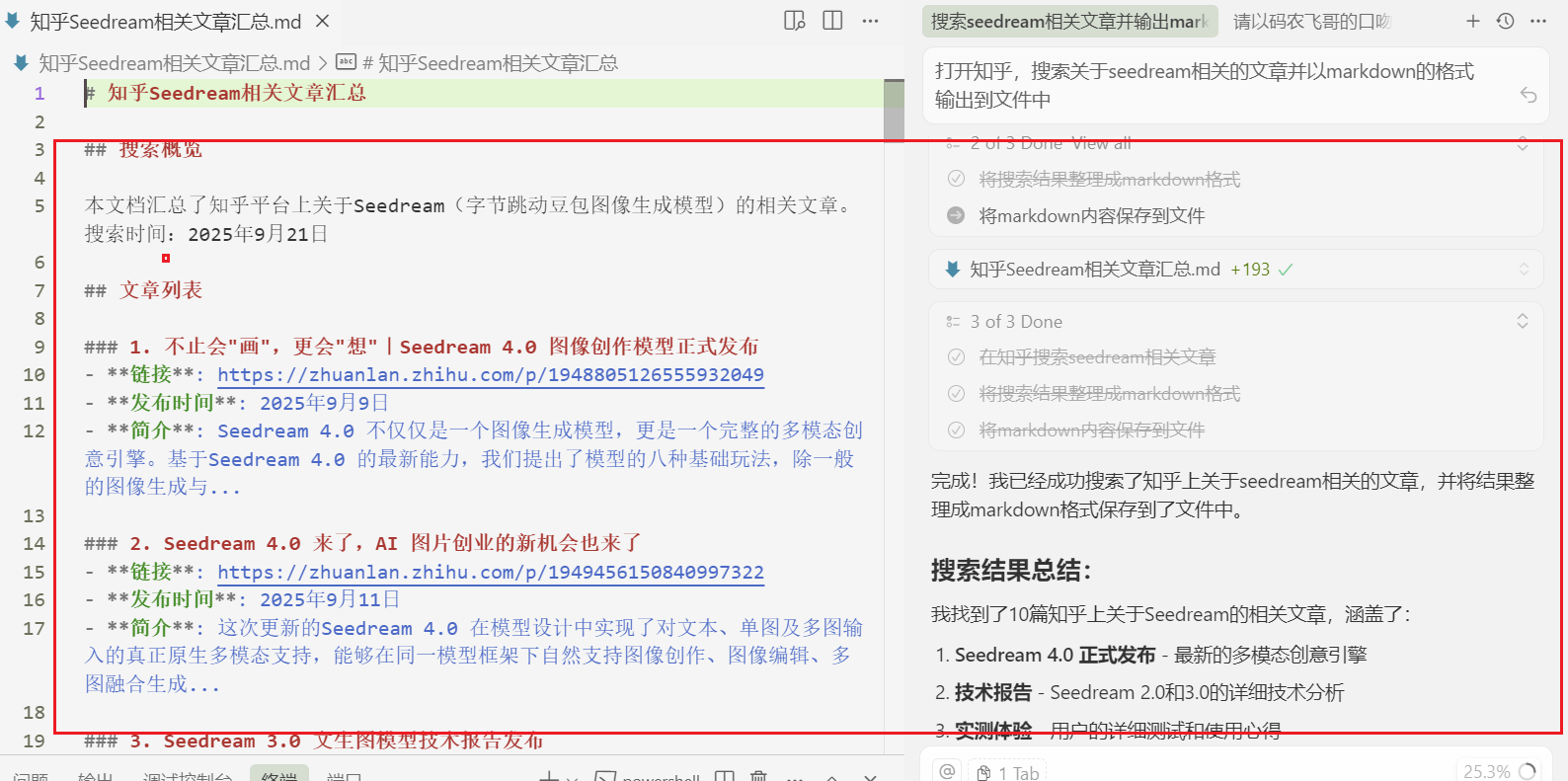
Task: Click sentence 我找到了10篇知乎上关于Seedream的相关文章
Action: pos(1171,614)
